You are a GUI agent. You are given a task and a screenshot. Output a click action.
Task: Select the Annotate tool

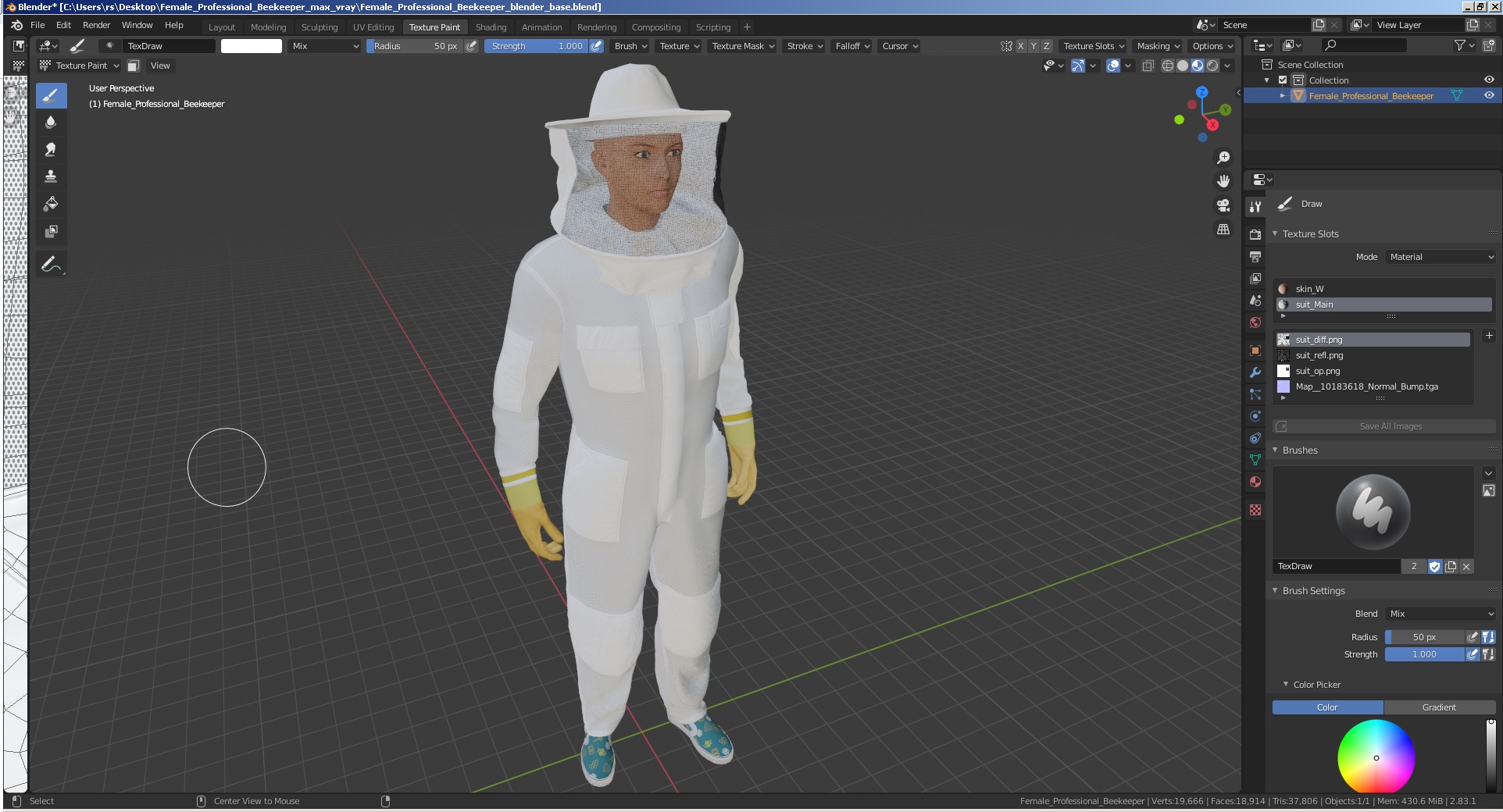point(51,264)
